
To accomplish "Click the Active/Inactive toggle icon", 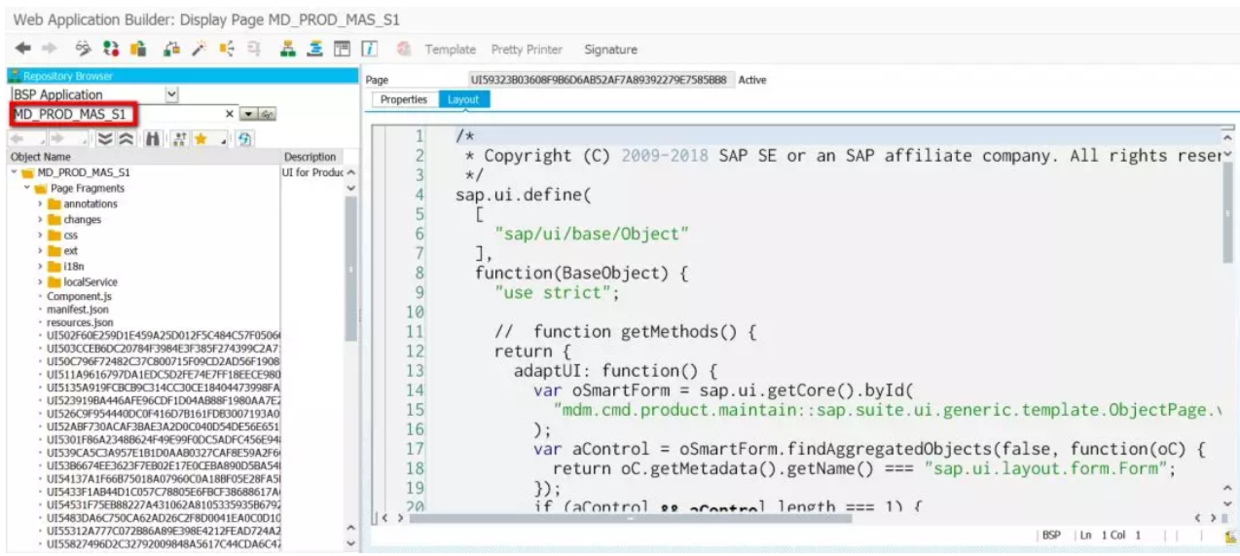I will [109, 49].
